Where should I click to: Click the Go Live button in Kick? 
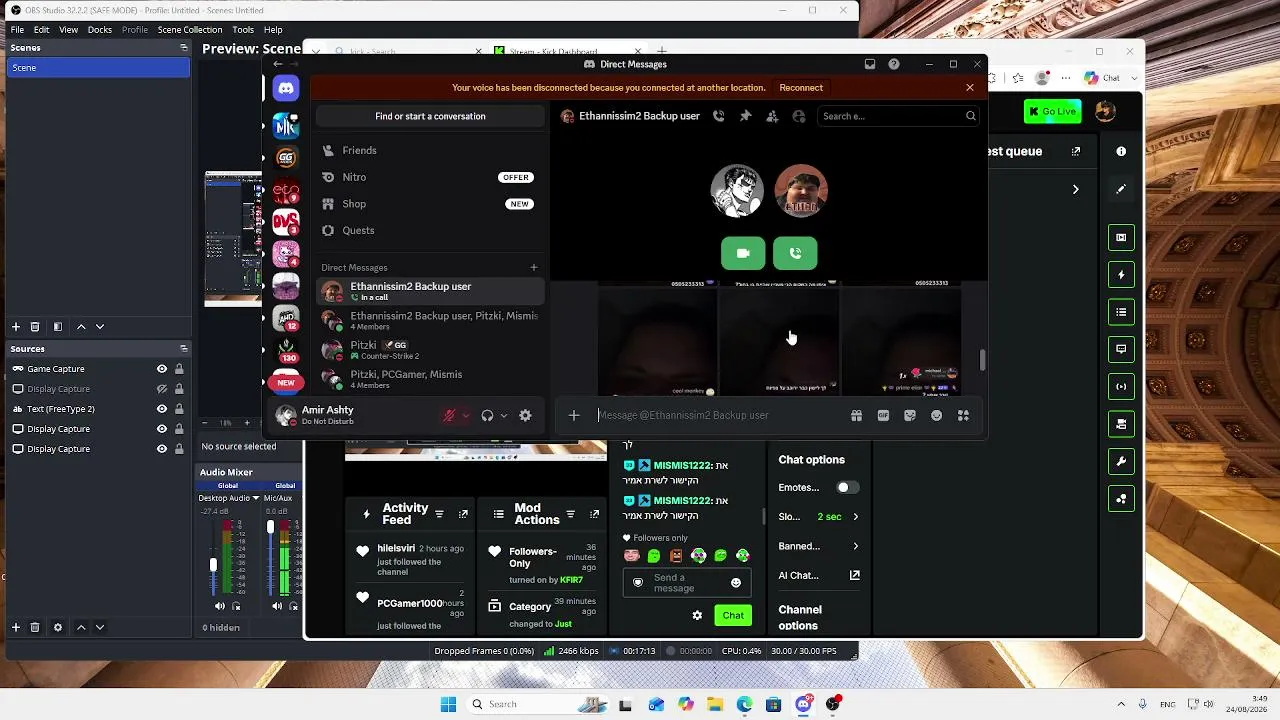1052,111
